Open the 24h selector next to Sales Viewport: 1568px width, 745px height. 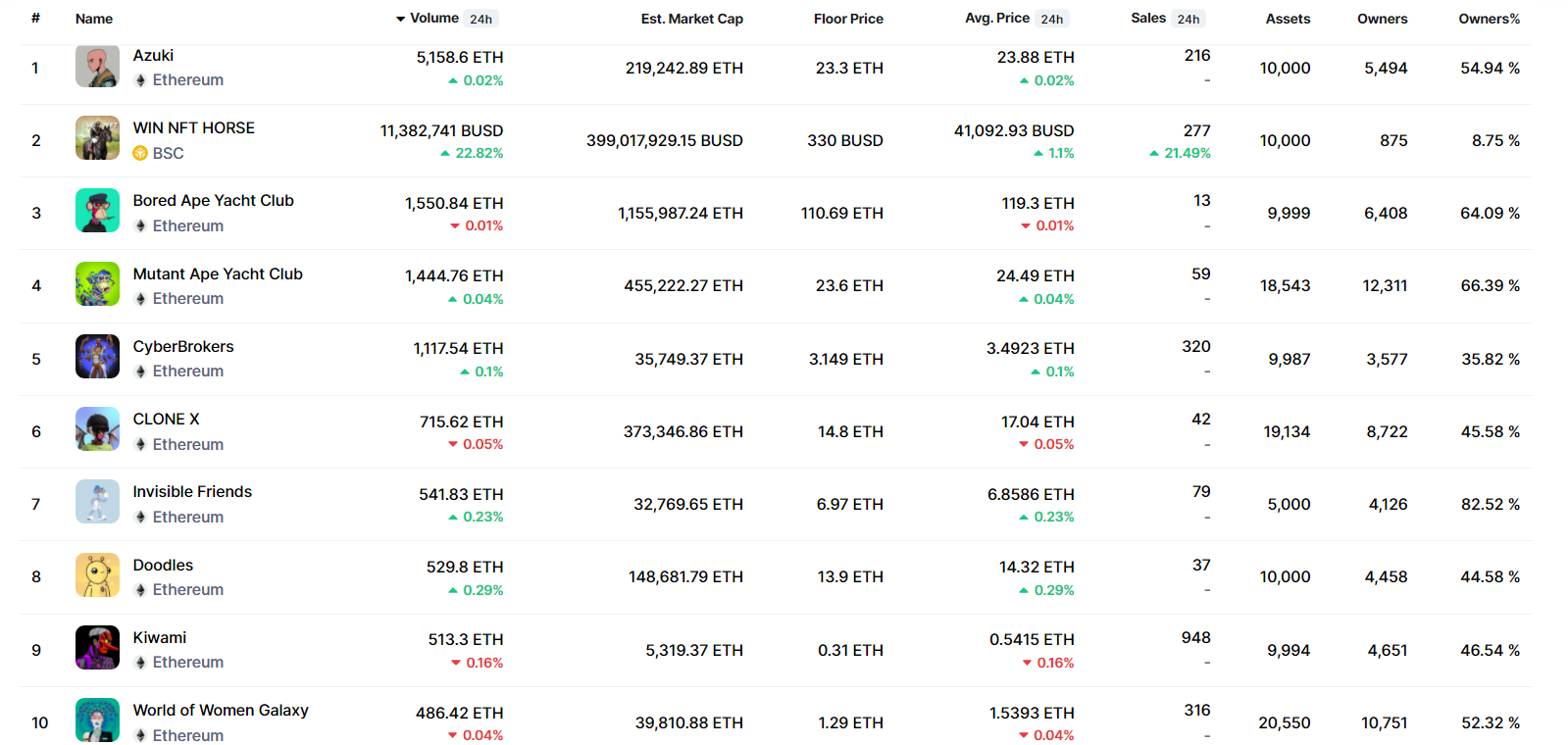[1189, 19]
